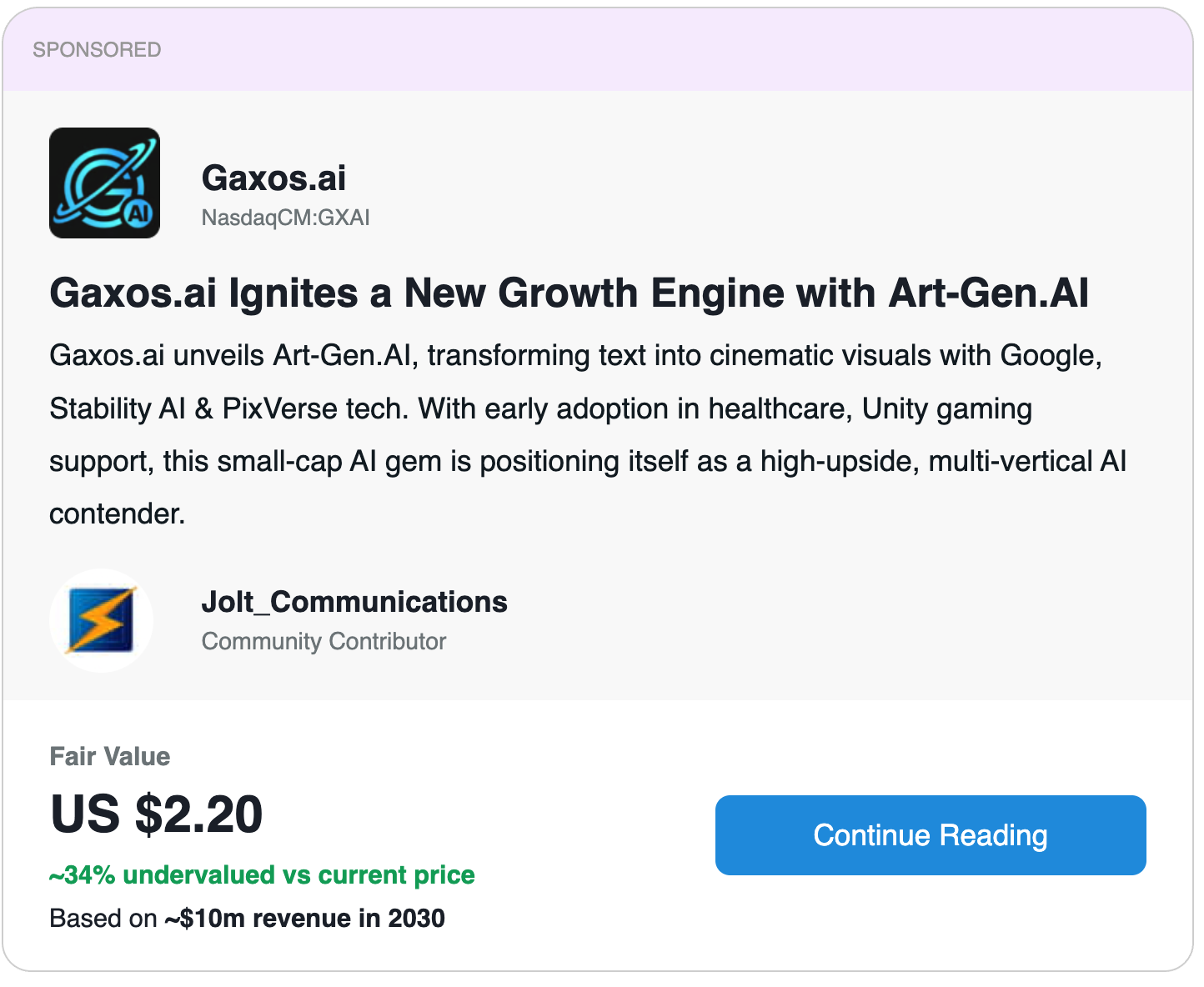Click the Jolt_Communications lightning bolt avatar
Image resolution: width=1204 pixels, height=987 pixels.
pos(101,620)
